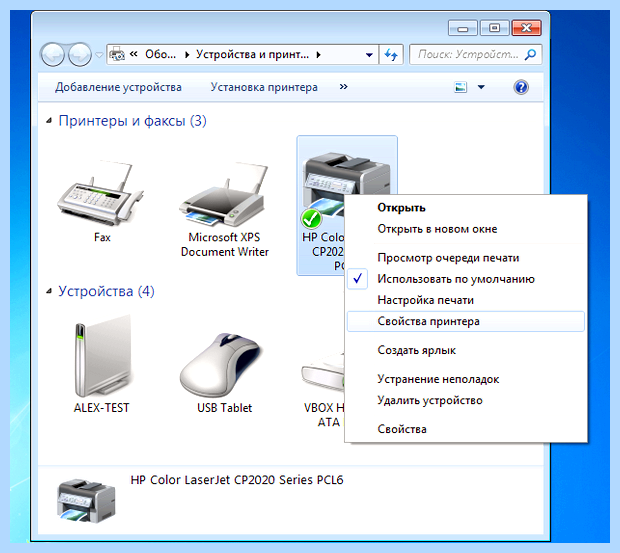Select the ALEX-TEST computer device
The image size is (620, 553).
(102, 356)
